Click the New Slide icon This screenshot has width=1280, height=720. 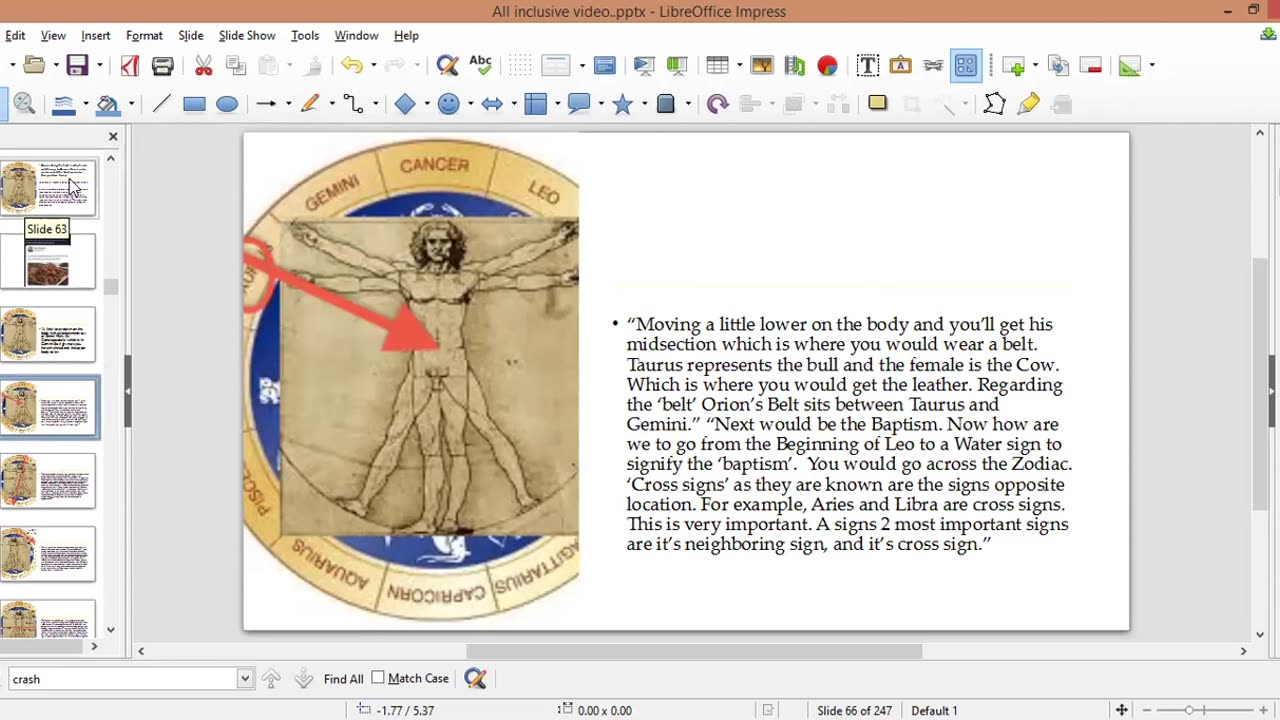[x=1015, y=66]
